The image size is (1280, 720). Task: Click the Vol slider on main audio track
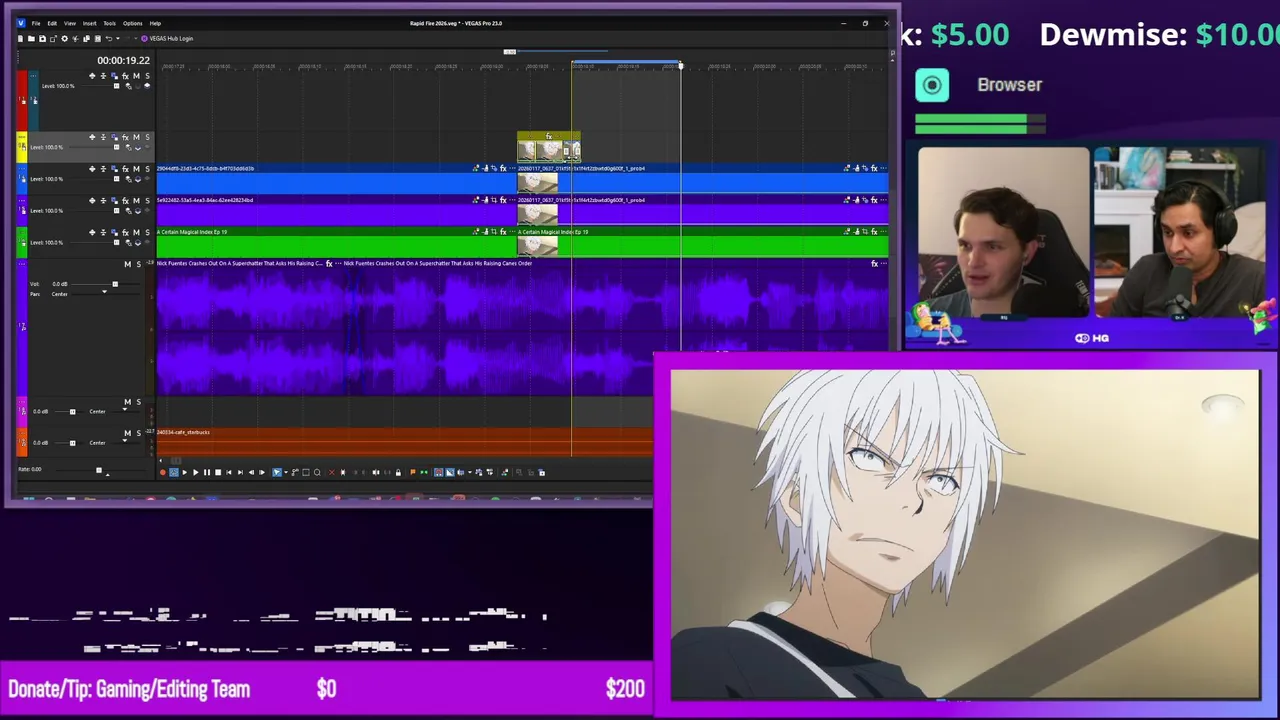[114, 284]
